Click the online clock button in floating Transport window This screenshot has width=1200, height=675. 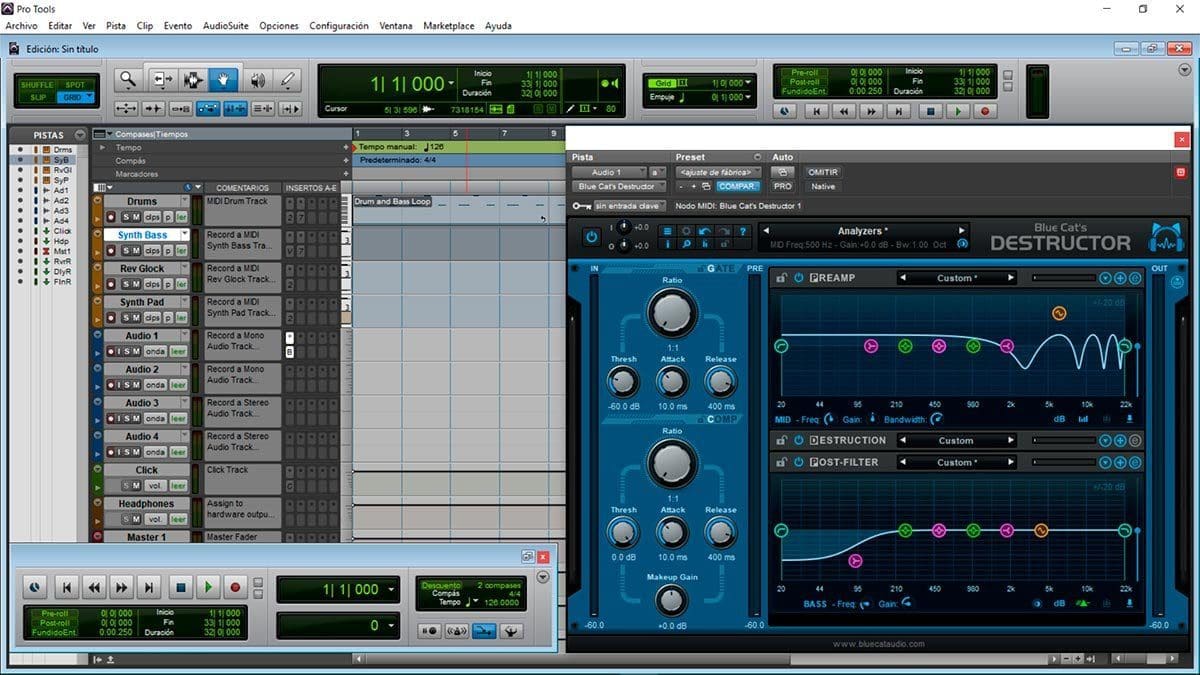coord(34,587)
